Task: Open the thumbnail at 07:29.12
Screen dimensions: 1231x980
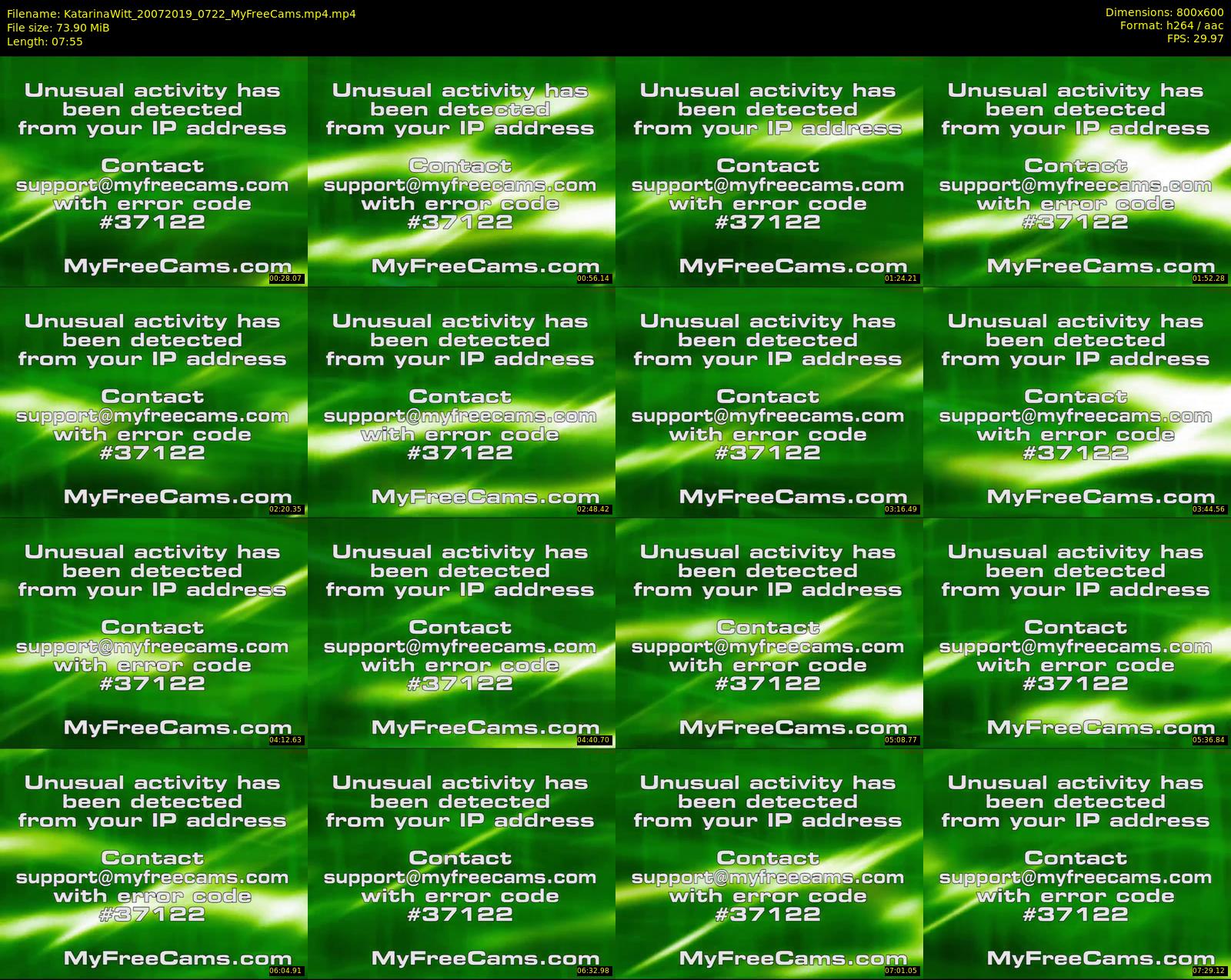Action: [1076, 863]
